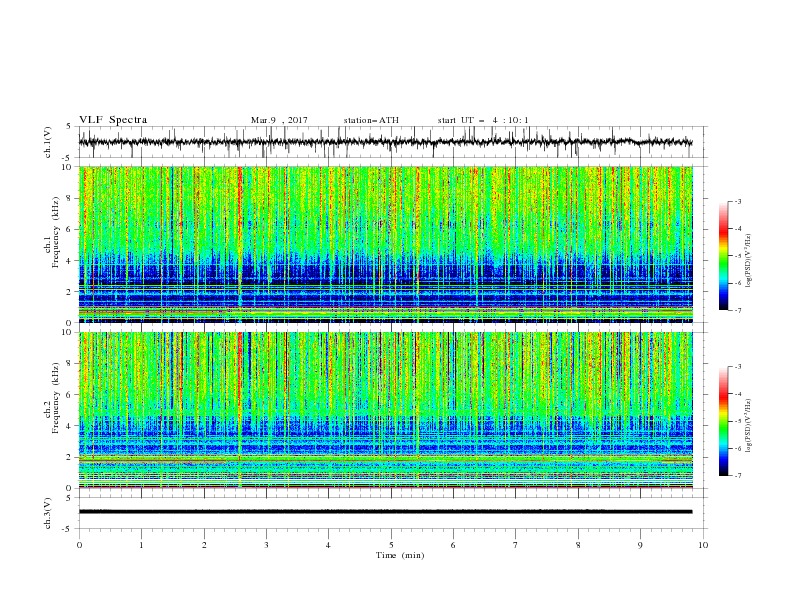792x612 pixels.
Task: Click the time axis tick label "5"
Action: [x=391, y=545]
